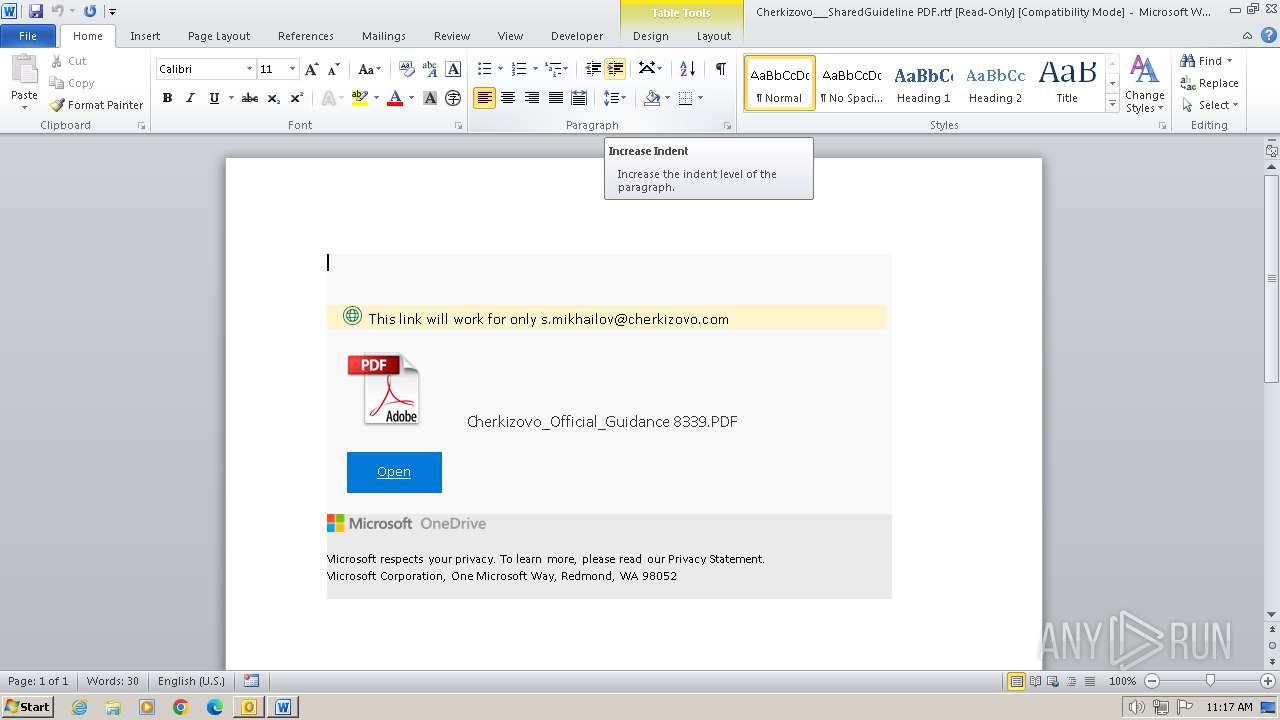Select the Format Painter tool
The height and width of the screenshot is (720, 1280).
[x=97, y=104]
